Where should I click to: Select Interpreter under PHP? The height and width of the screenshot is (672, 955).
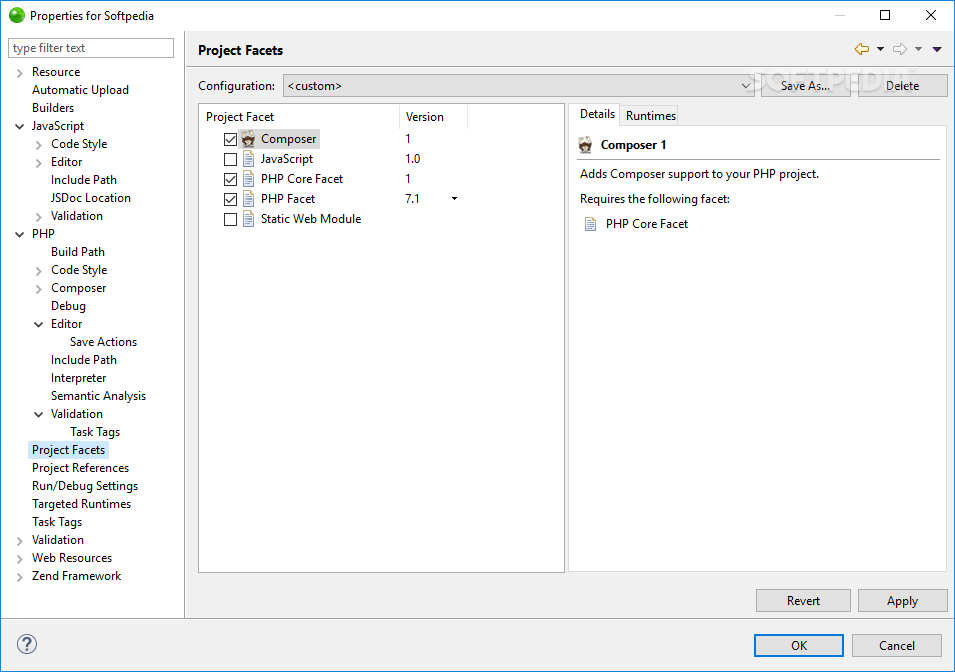(79, 378)
